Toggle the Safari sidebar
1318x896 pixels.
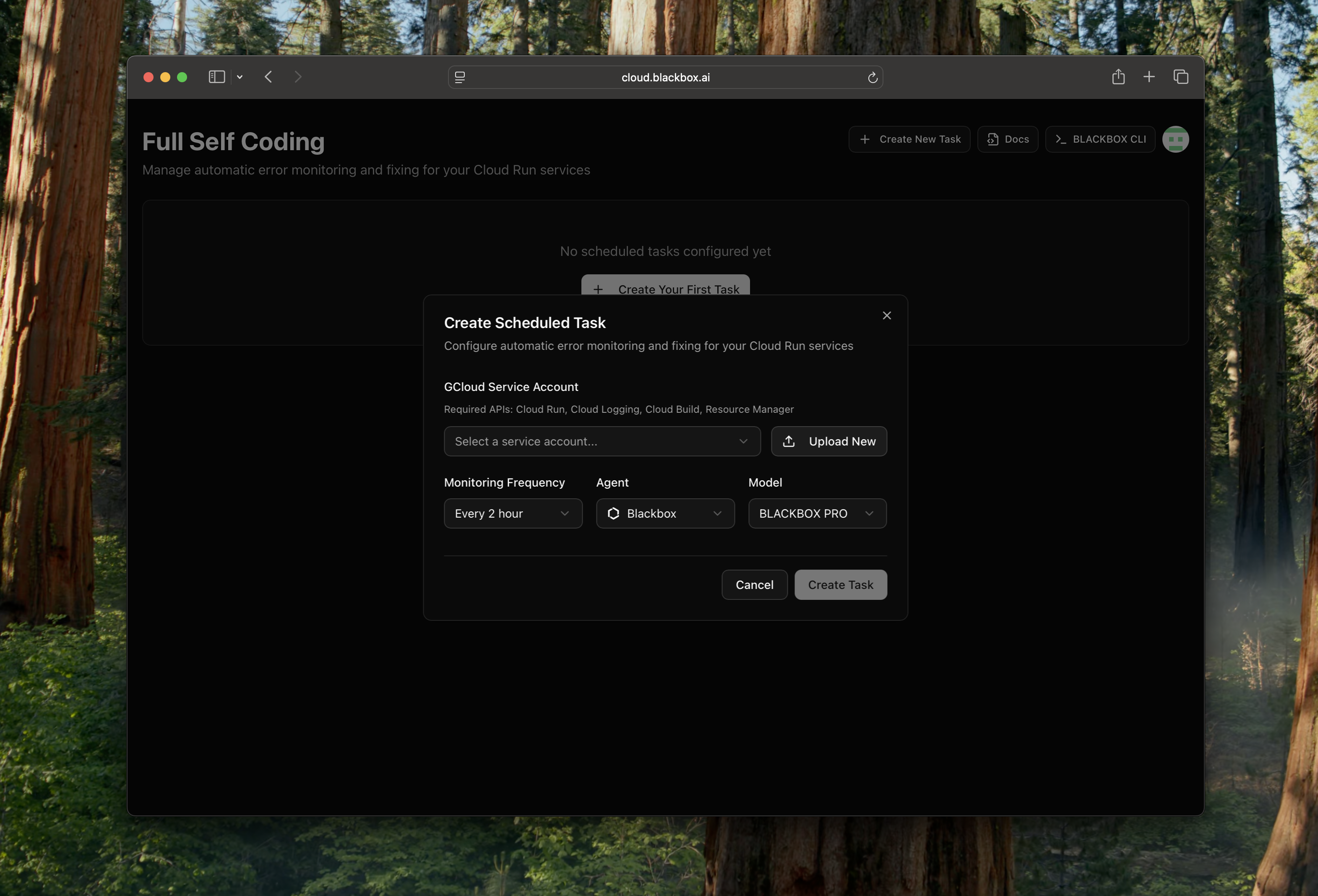[x=216, y=77]
